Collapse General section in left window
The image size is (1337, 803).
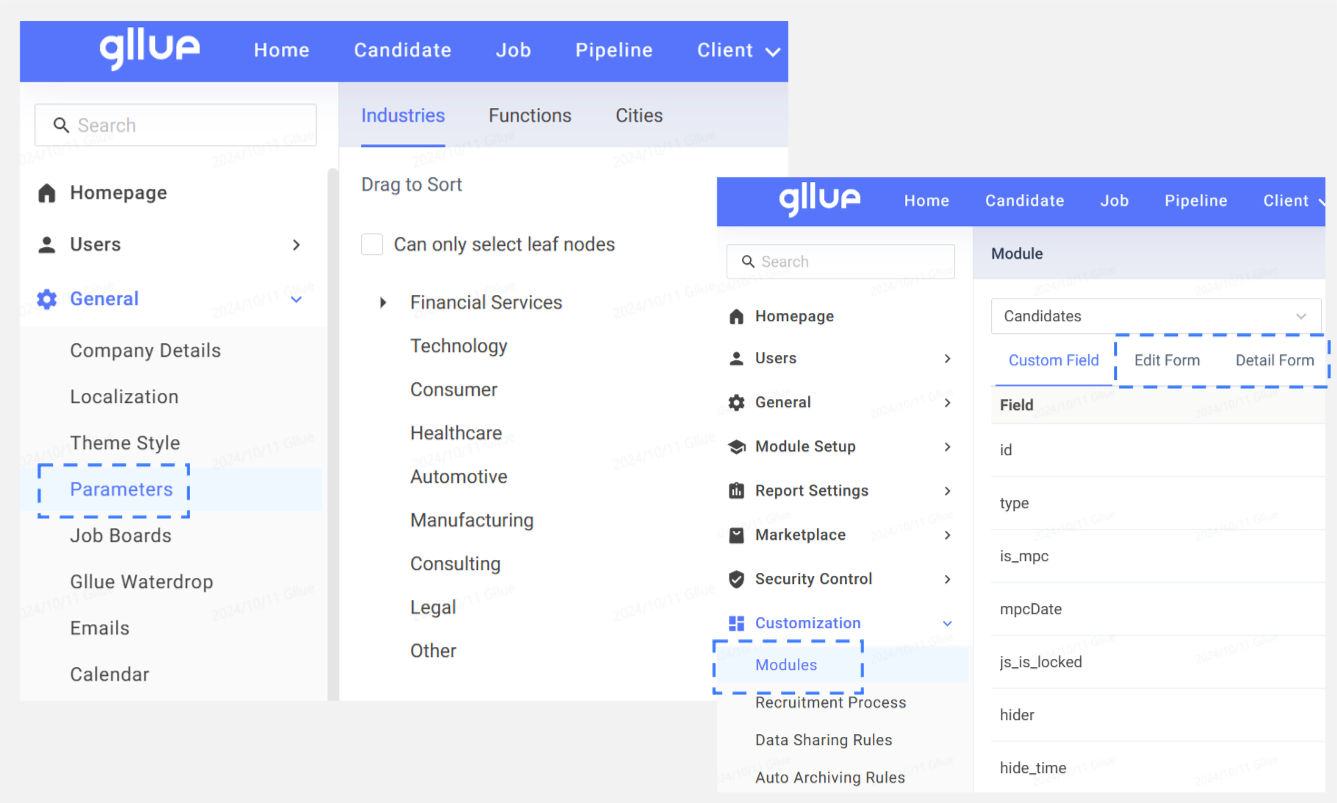tap(296, 299)
